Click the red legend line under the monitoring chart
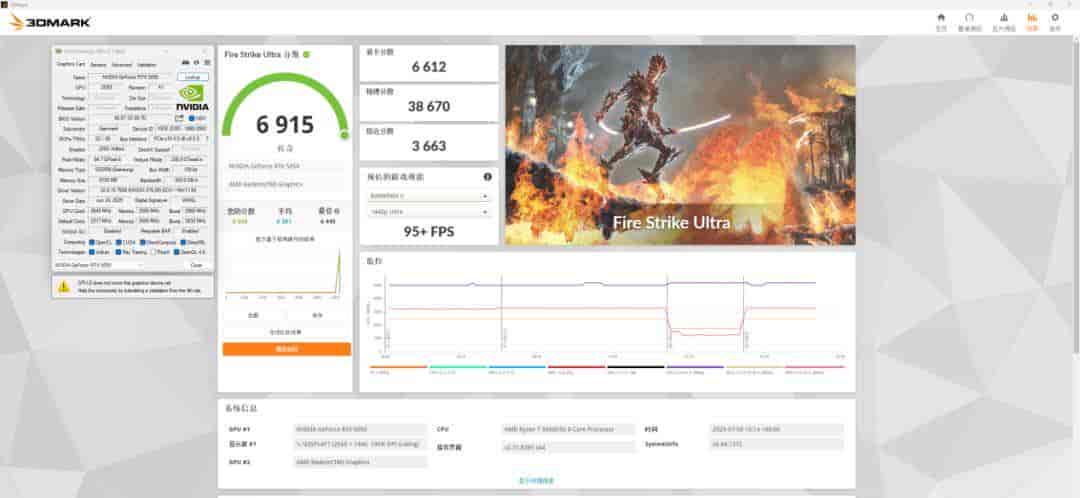The width and height of the screenshot is (1080, 498). pos(577,367)
